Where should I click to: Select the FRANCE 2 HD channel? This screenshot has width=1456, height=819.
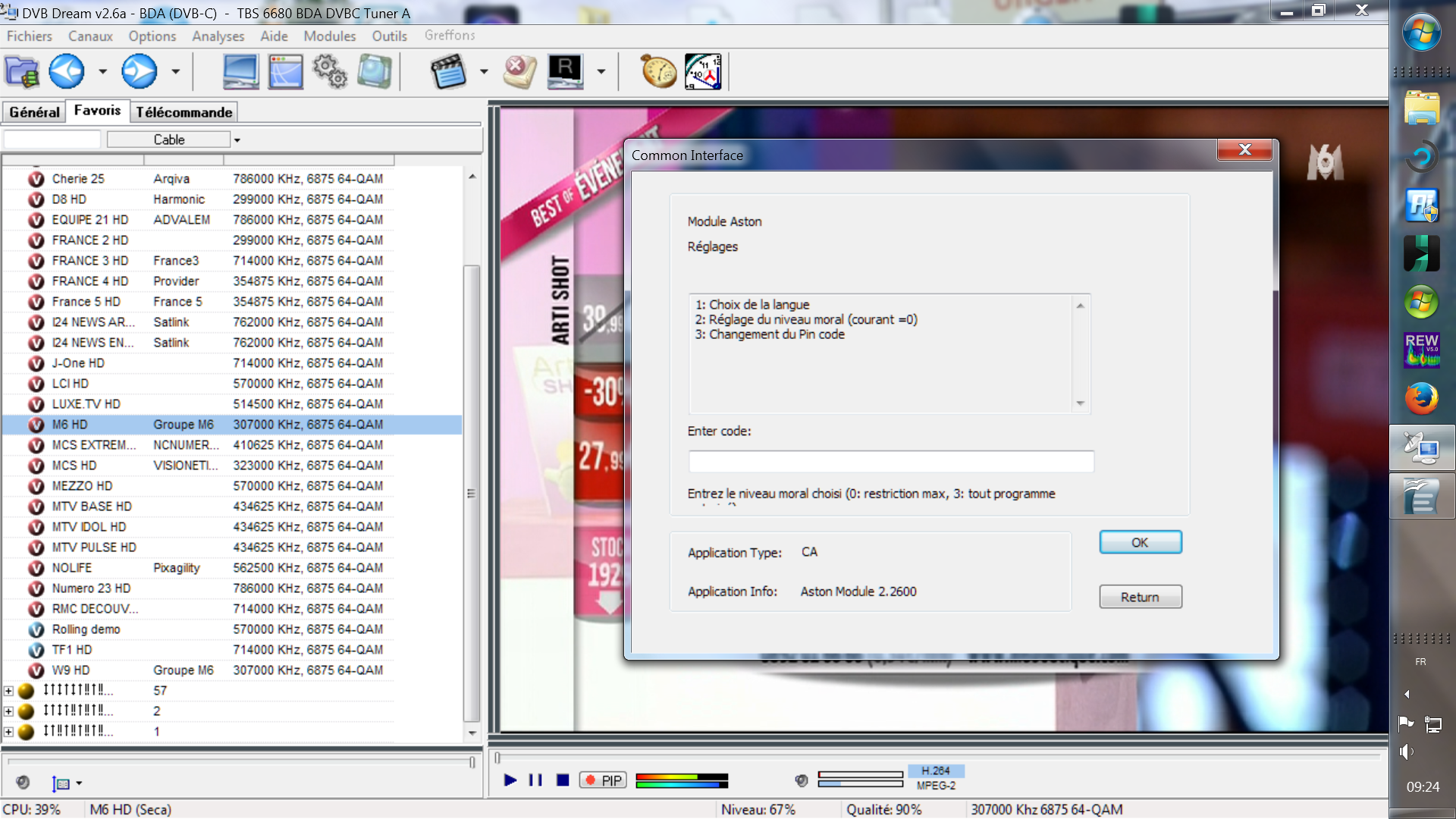click(x=232, y=240)
